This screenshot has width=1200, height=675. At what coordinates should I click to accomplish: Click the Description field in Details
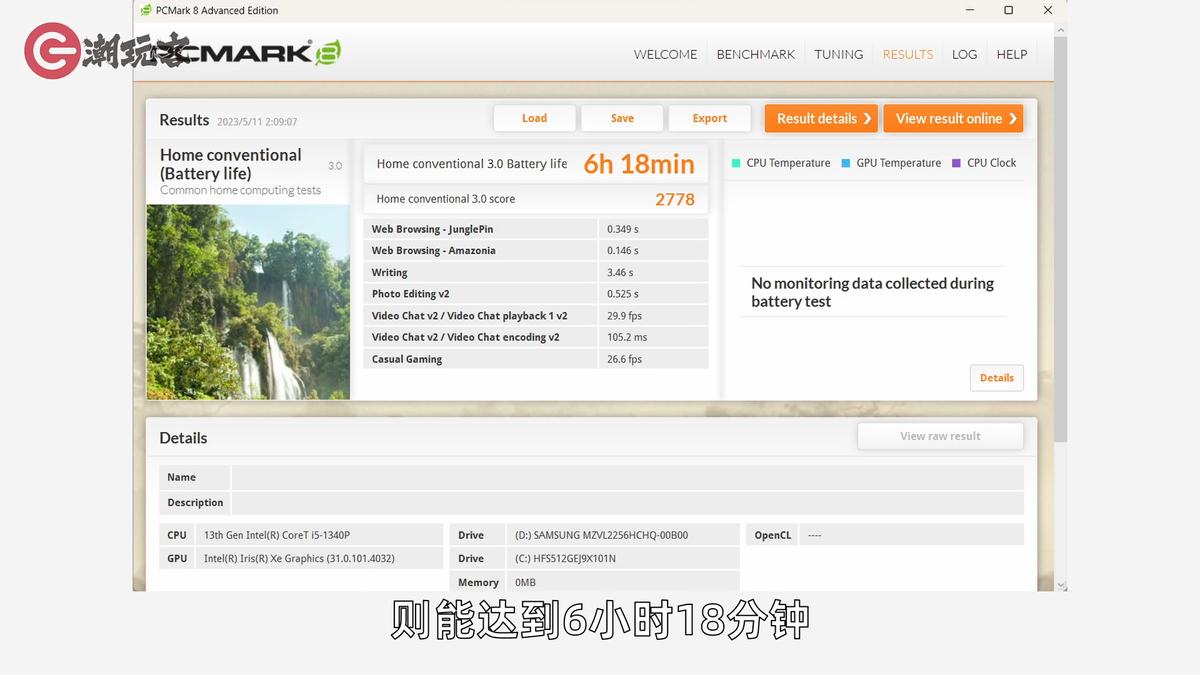point(626,503)
